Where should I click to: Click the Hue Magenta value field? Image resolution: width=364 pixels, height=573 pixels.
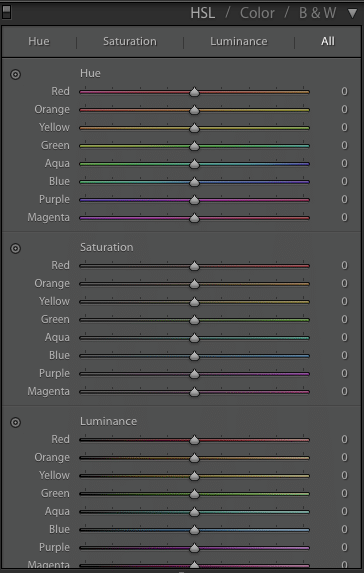(x=344, y=217)
